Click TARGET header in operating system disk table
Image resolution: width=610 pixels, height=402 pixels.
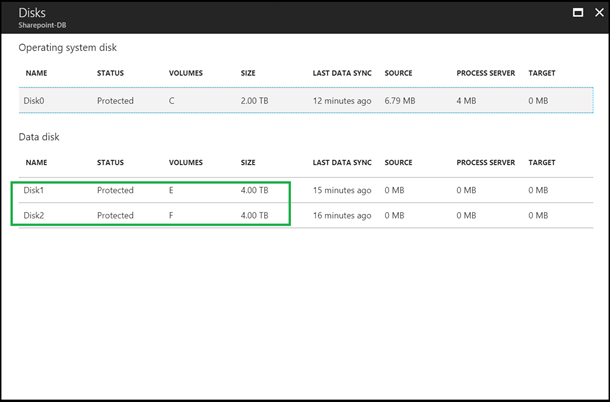click(x=542, y=73)
